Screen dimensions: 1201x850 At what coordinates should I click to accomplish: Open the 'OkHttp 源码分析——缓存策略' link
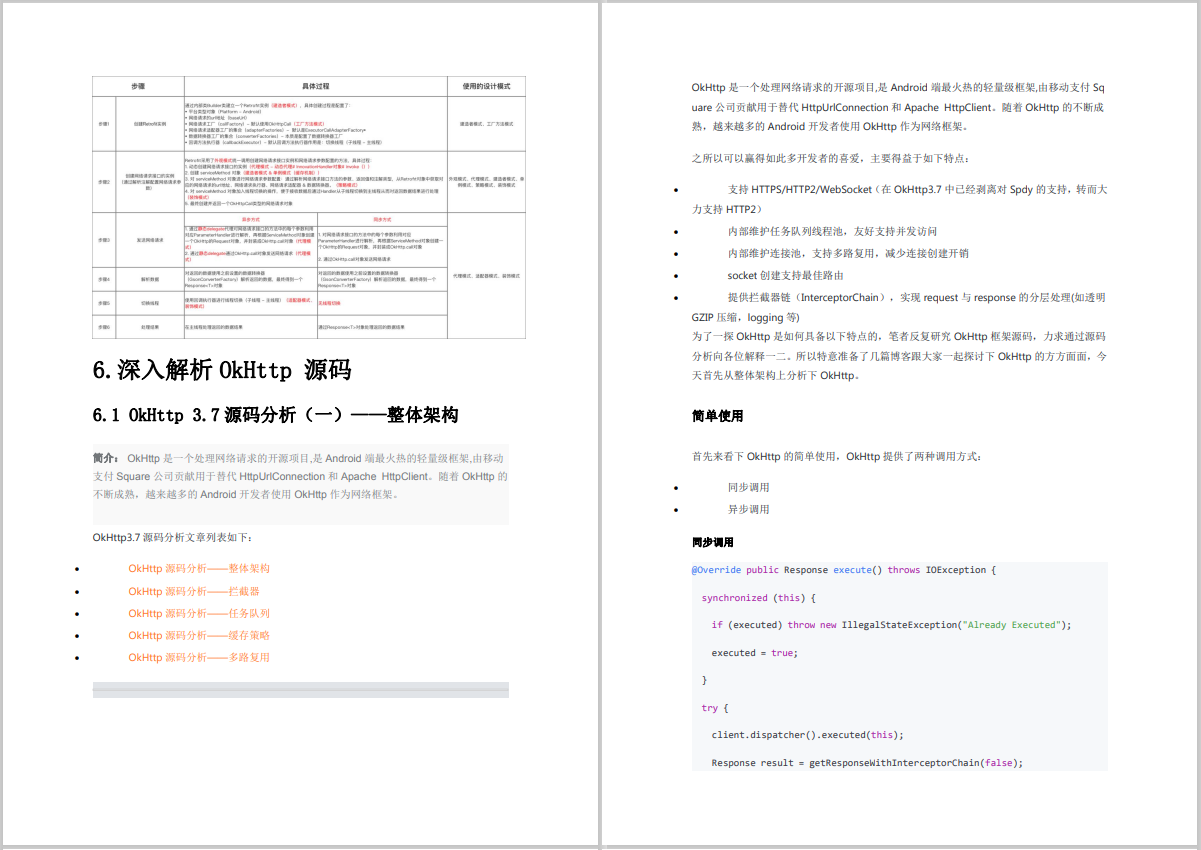(199, 635)
